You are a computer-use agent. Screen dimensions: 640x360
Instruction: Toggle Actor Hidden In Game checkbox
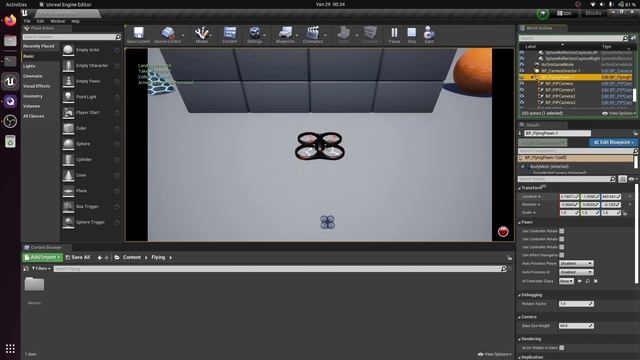pyautogui.click(x=562, y=348)
